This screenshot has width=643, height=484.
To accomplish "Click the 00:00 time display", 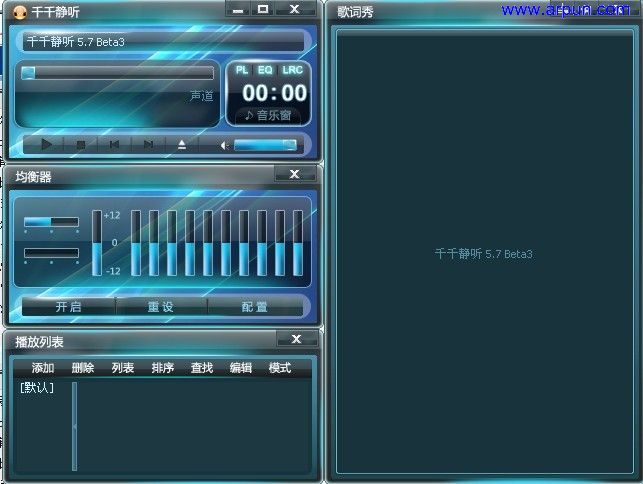I will pyautogui.click(x=274, y=93).
